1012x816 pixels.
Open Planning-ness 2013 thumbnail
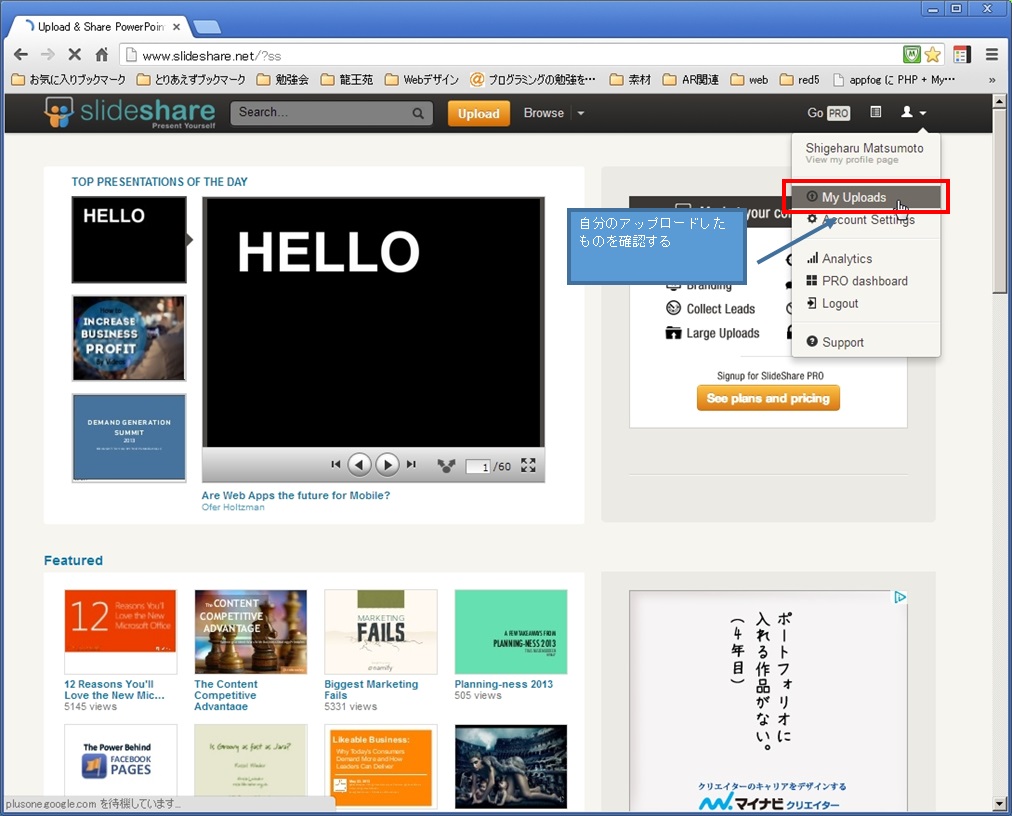511,631
